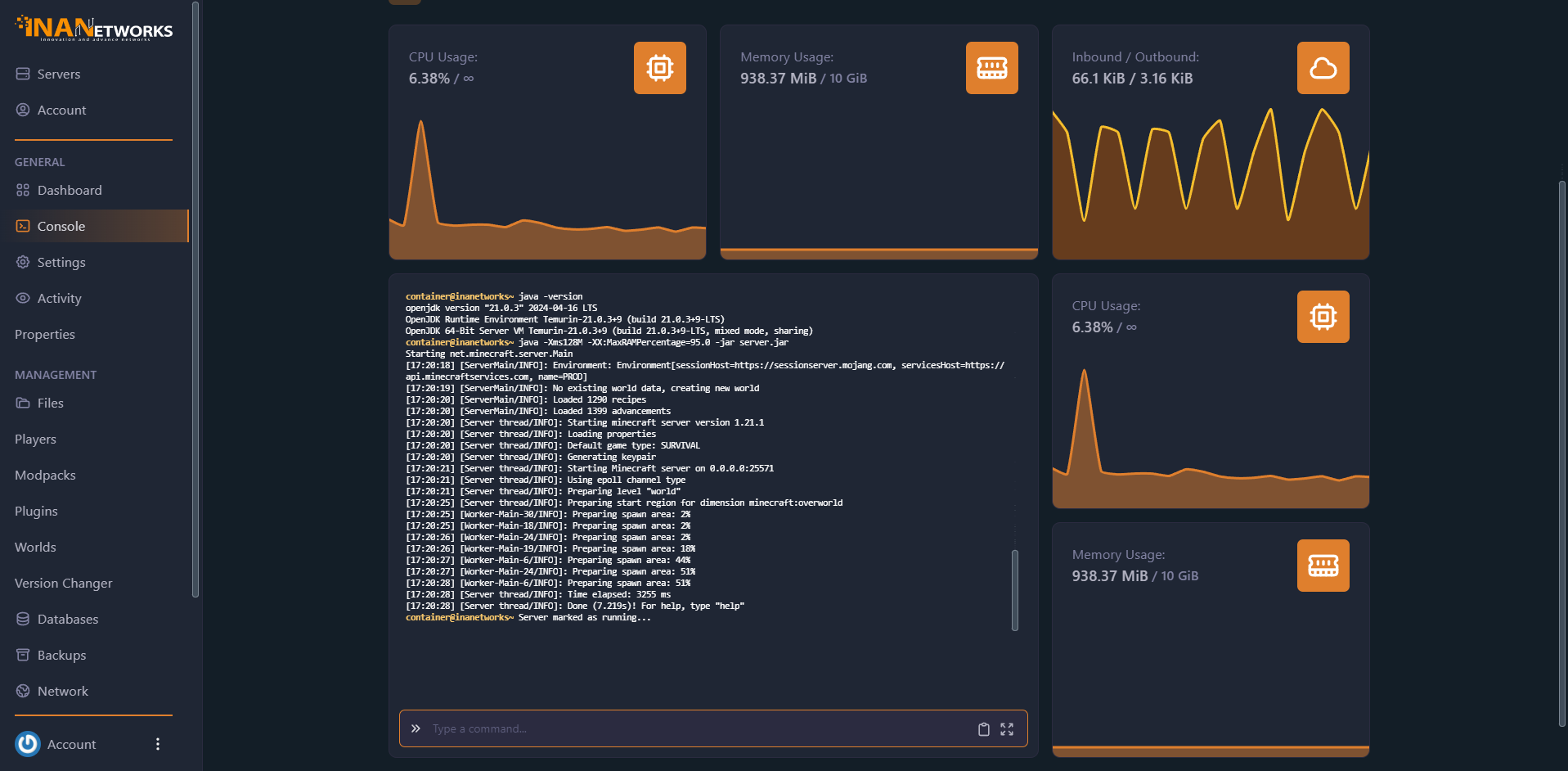
Task: Open the Files manager
Action: click(50, 403)
